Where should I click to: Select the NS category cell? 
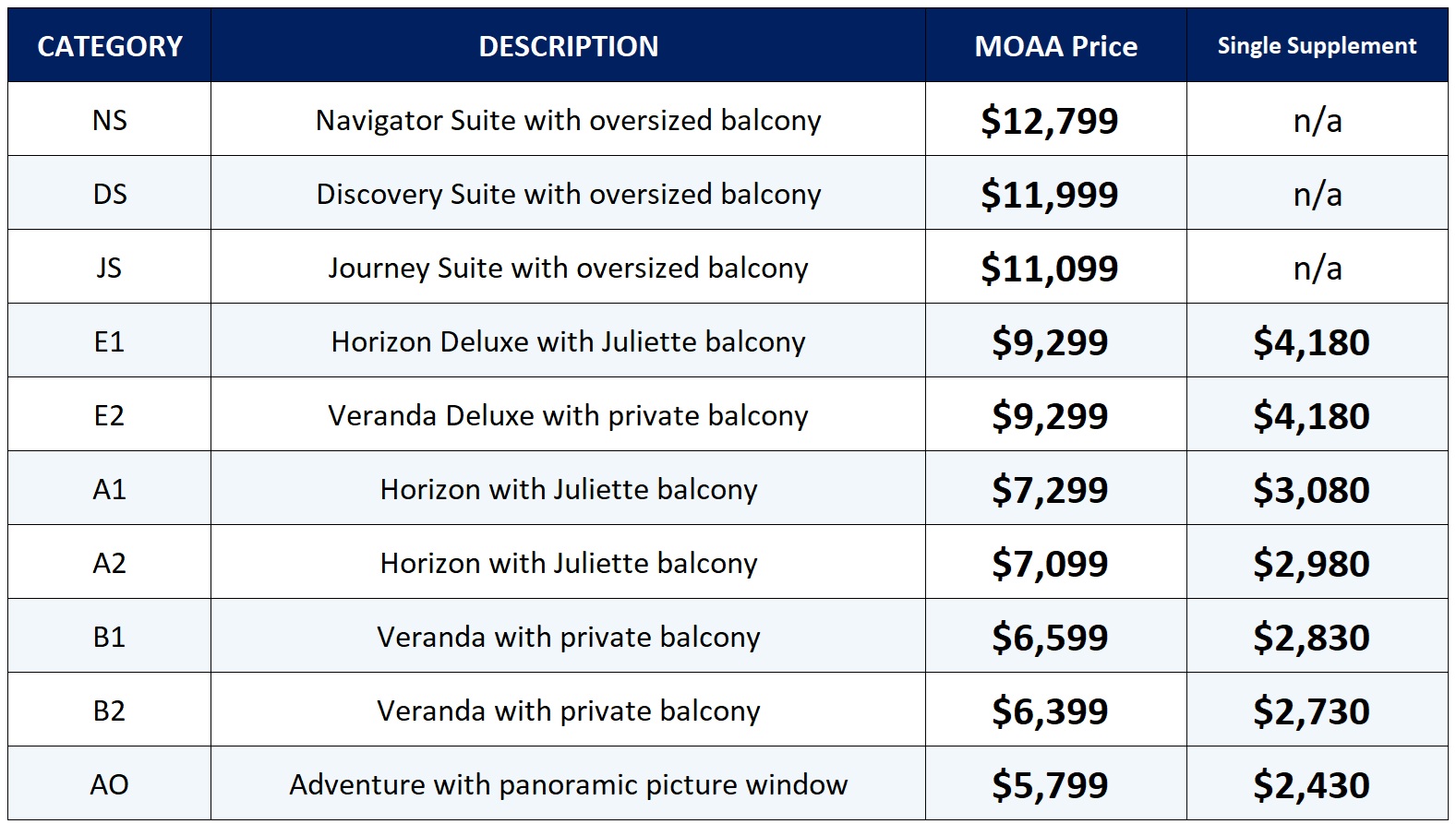(x=109, y=120)
